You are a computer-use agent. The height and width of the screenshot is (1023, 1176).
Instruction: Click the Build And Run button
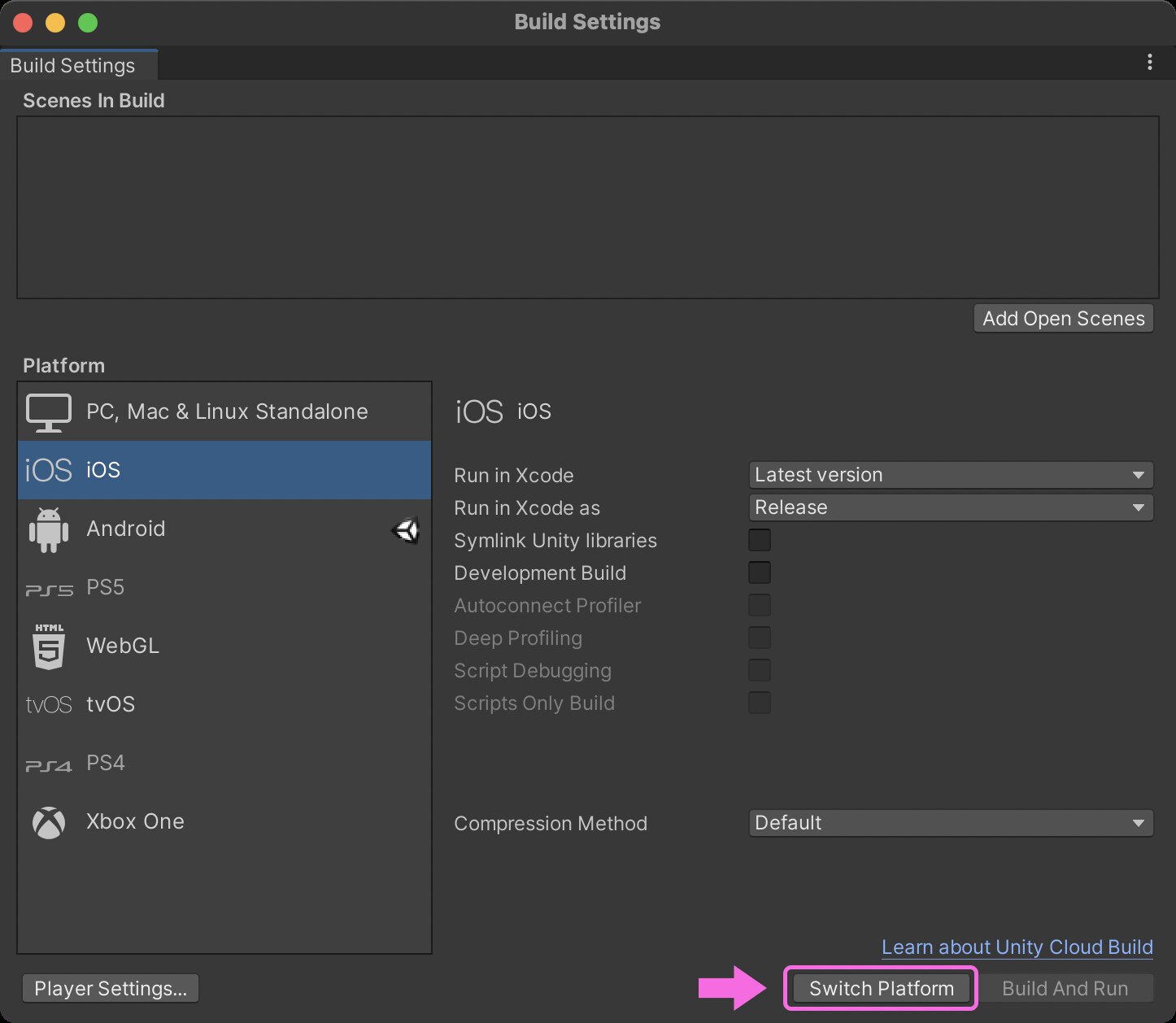click(x=1065, y=988)
